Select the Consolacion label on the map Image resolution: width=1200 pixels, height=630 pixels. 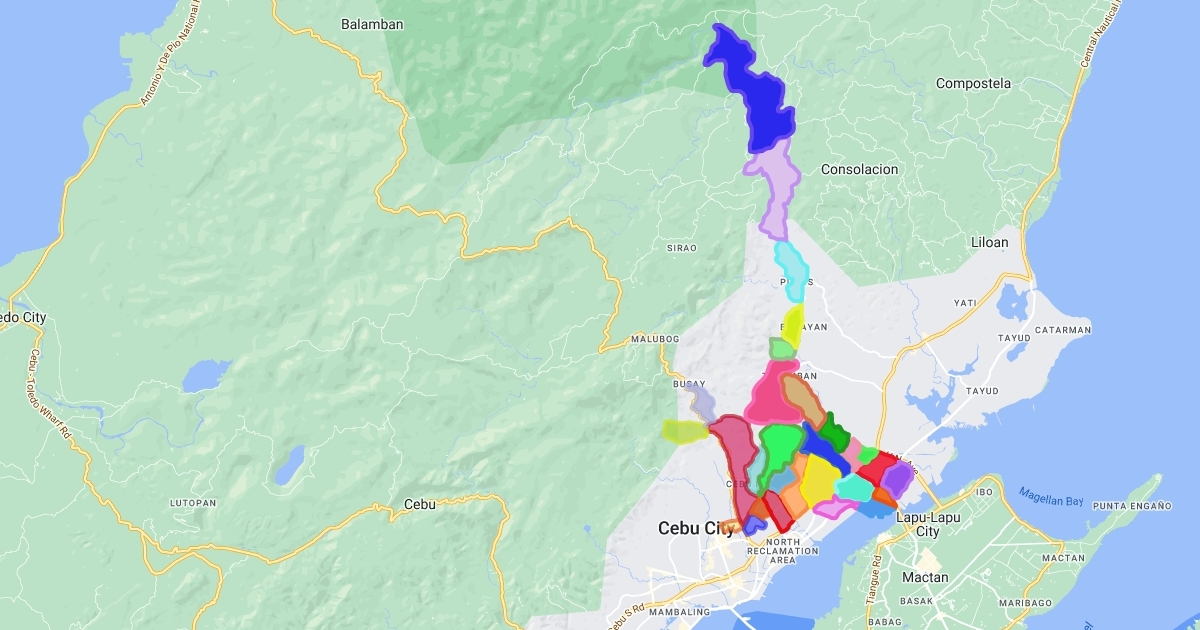859,170
